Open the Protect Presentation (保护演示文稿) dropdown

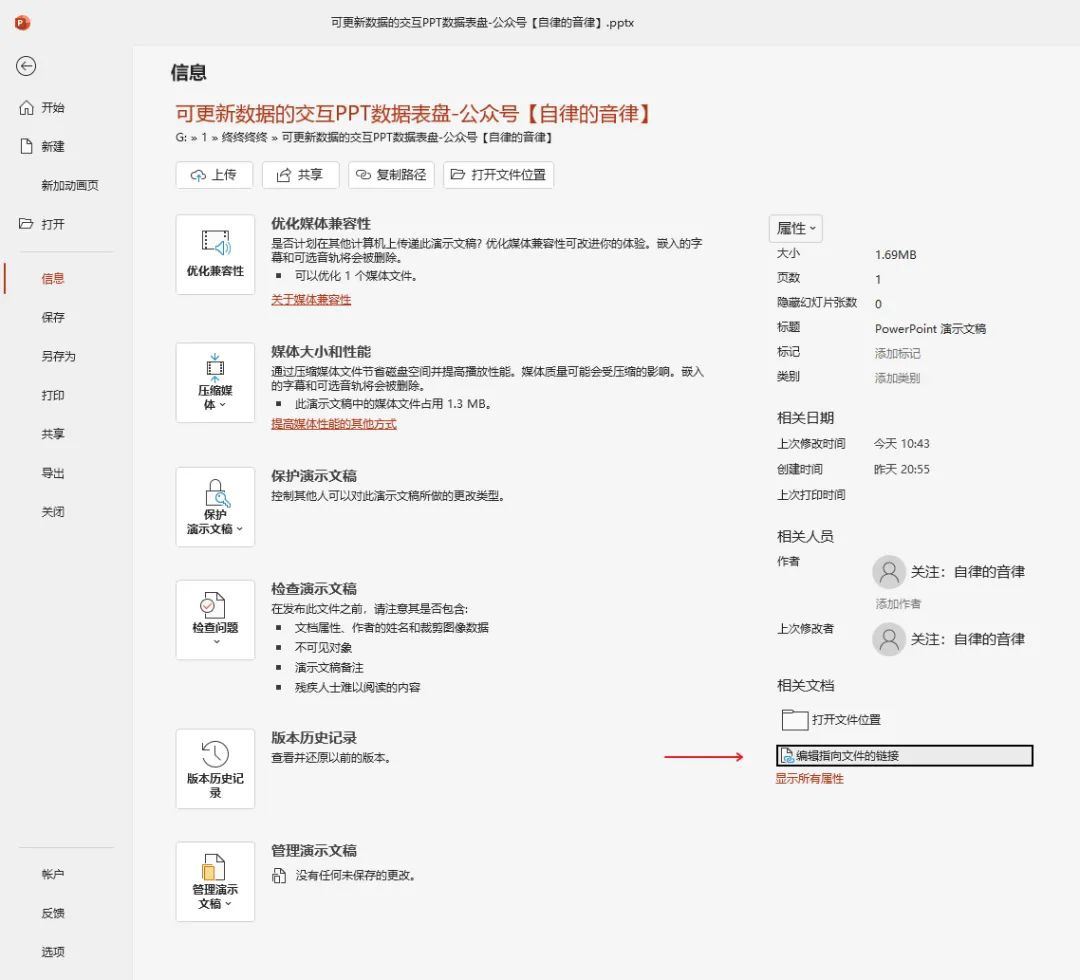[215, 507]
